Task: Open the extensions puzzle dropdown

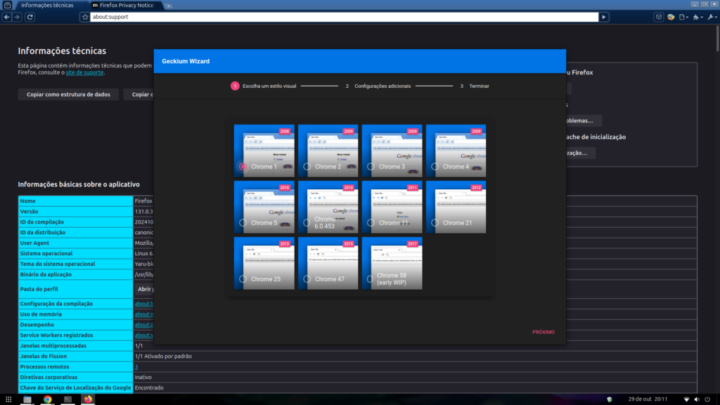Action: point(698,17)
